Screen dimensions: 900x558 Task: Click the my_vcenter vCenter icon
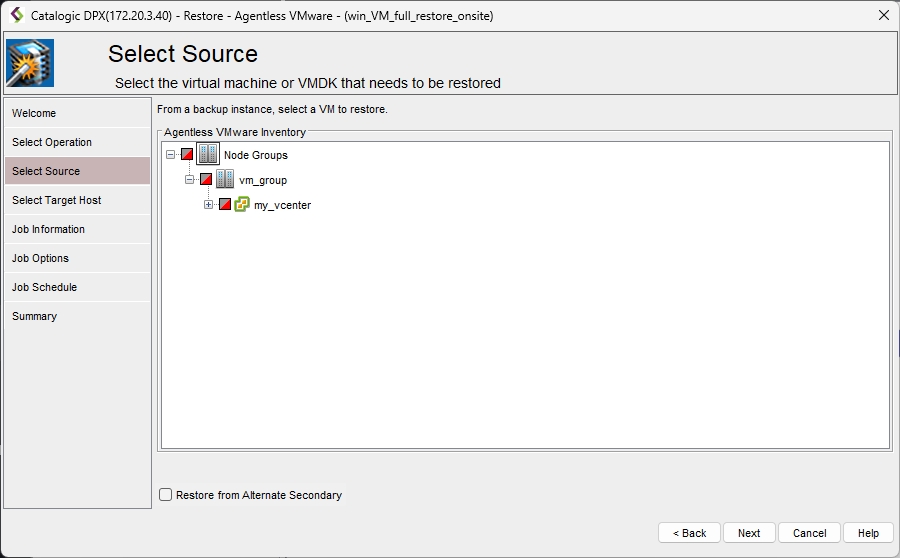pyautogui.click(x=242, y=205)
